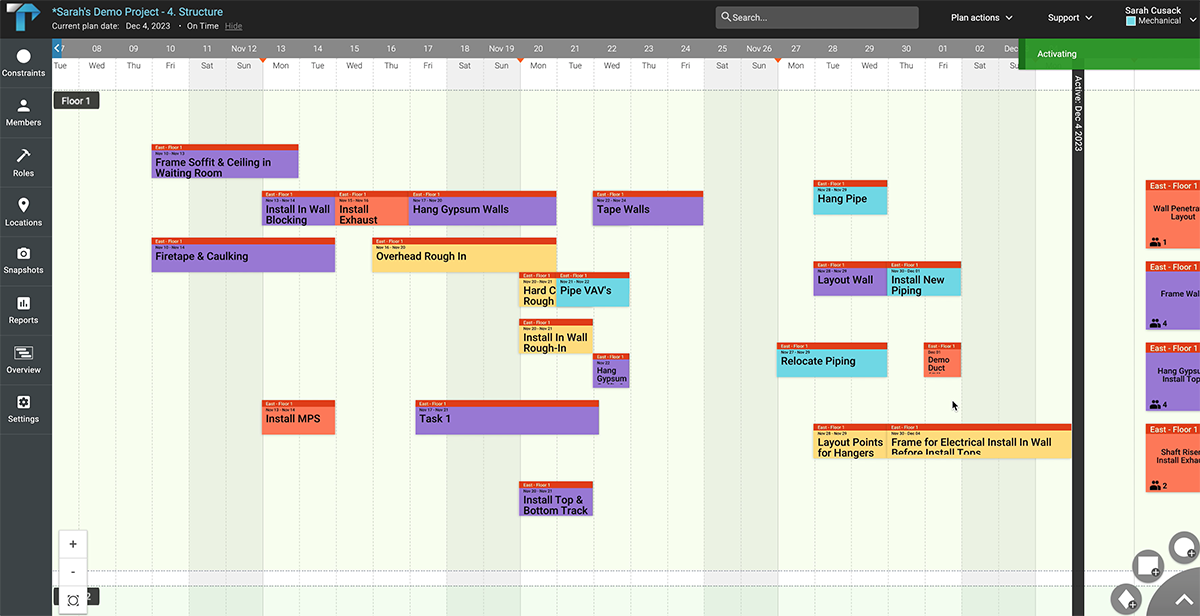This screenshot has height=616, width=1200.
Task: Open the Reports sidebar panel
Action: click(24, 310)
